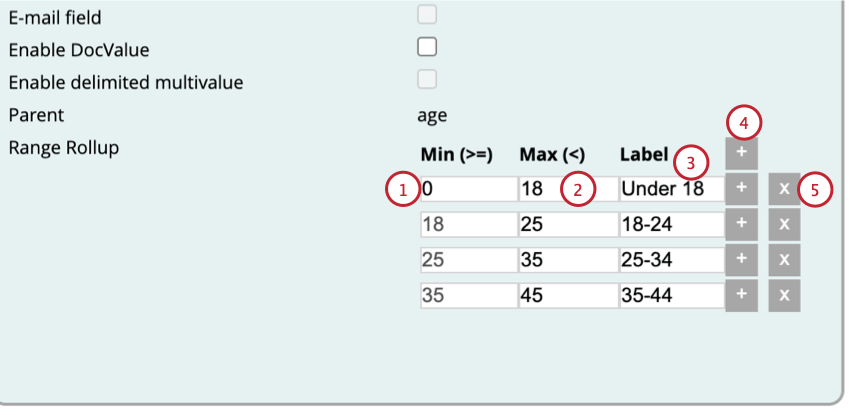Click the plus button in Range Rollup header

pos(741,154)
